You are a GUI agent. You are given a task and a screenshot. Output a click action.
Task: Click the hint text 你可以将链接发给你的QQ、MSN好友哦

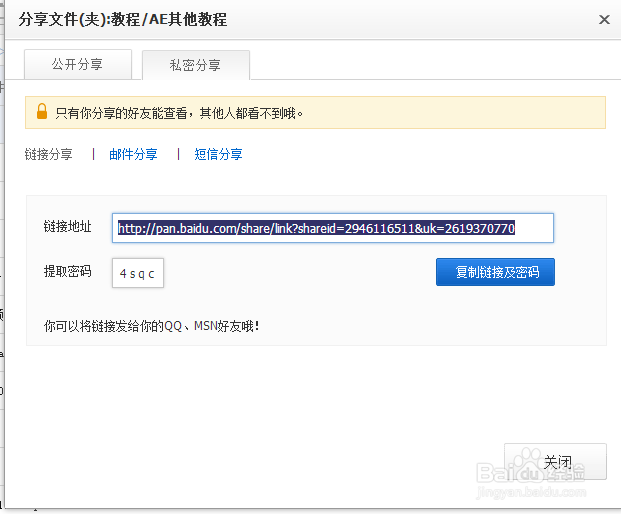pos(152,326)
